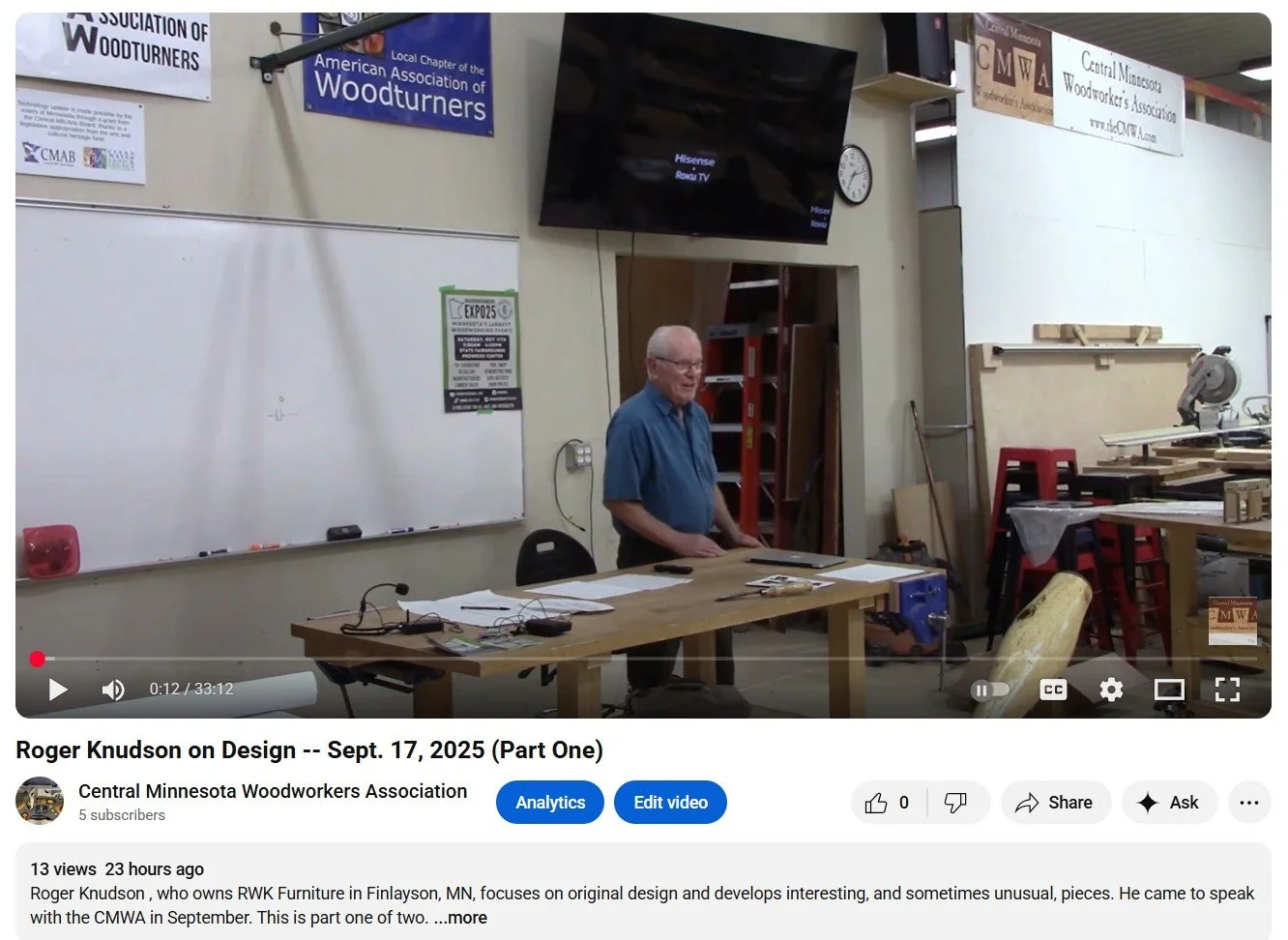The height and width of the screenshot is (940, 1288).
Task: Click Edit video button
Action: pos(670,803)
